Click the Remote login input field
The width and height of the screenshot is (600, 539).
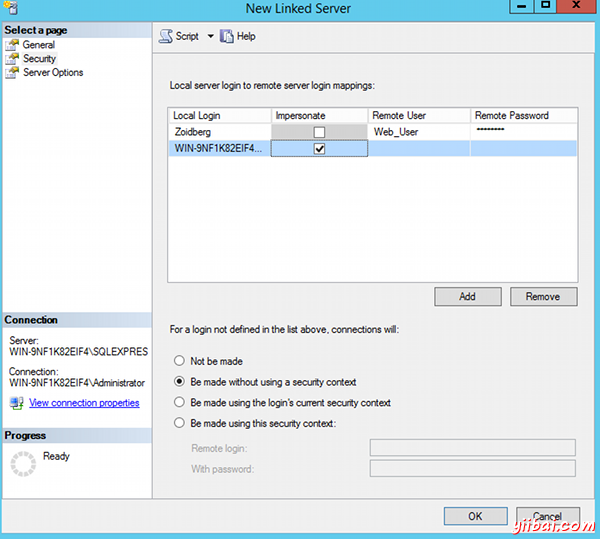click(x=473, y=448)
